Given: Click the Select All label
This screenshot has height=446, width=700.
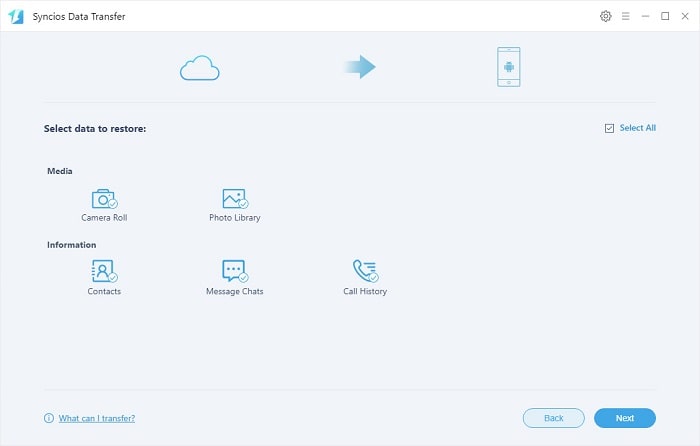Looking at the screenshot, I should 638,128.
